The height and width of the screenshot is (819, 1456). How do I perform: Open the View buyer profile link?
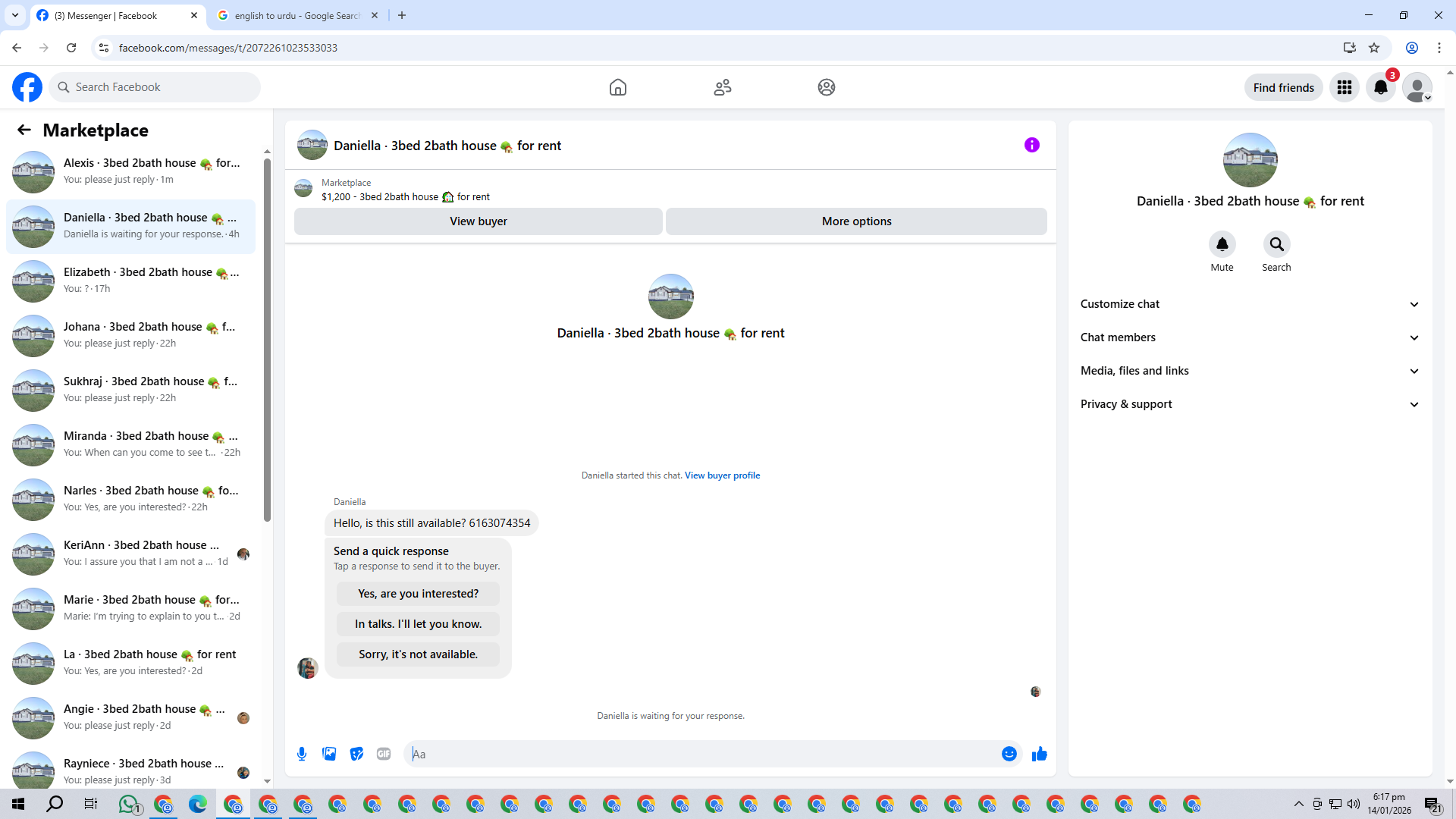[722, 475]
